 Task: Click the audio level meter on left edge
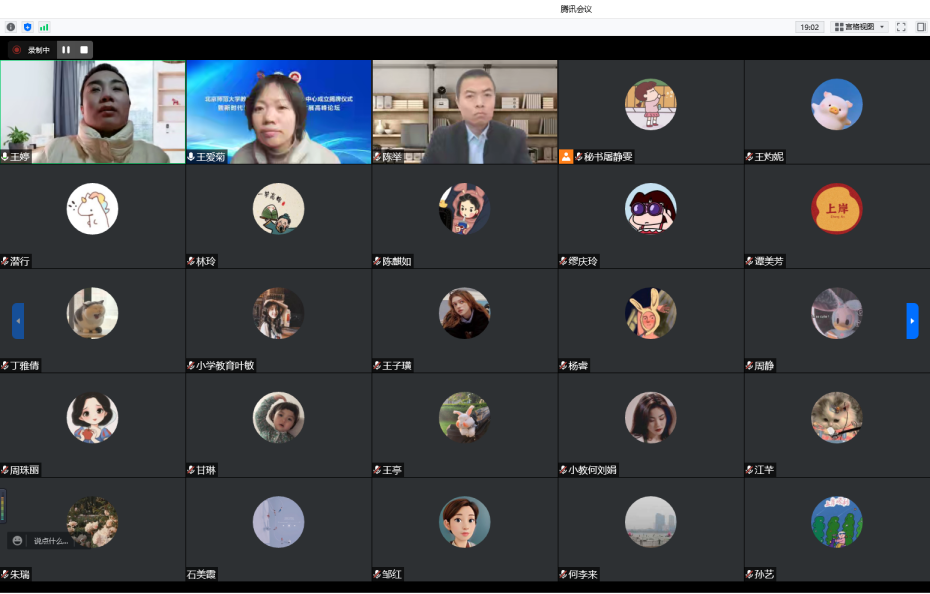tap(3, 505)
